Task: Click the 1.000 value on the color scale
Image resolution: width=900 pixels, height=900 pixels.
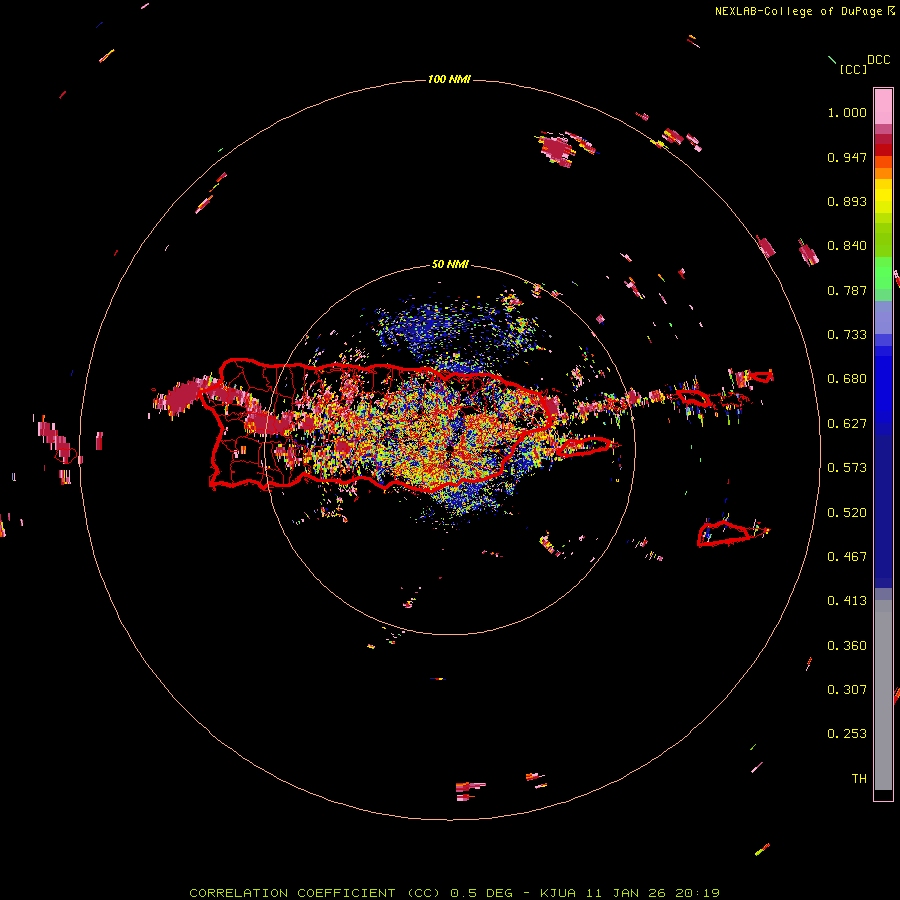Action: click(847, 112)
